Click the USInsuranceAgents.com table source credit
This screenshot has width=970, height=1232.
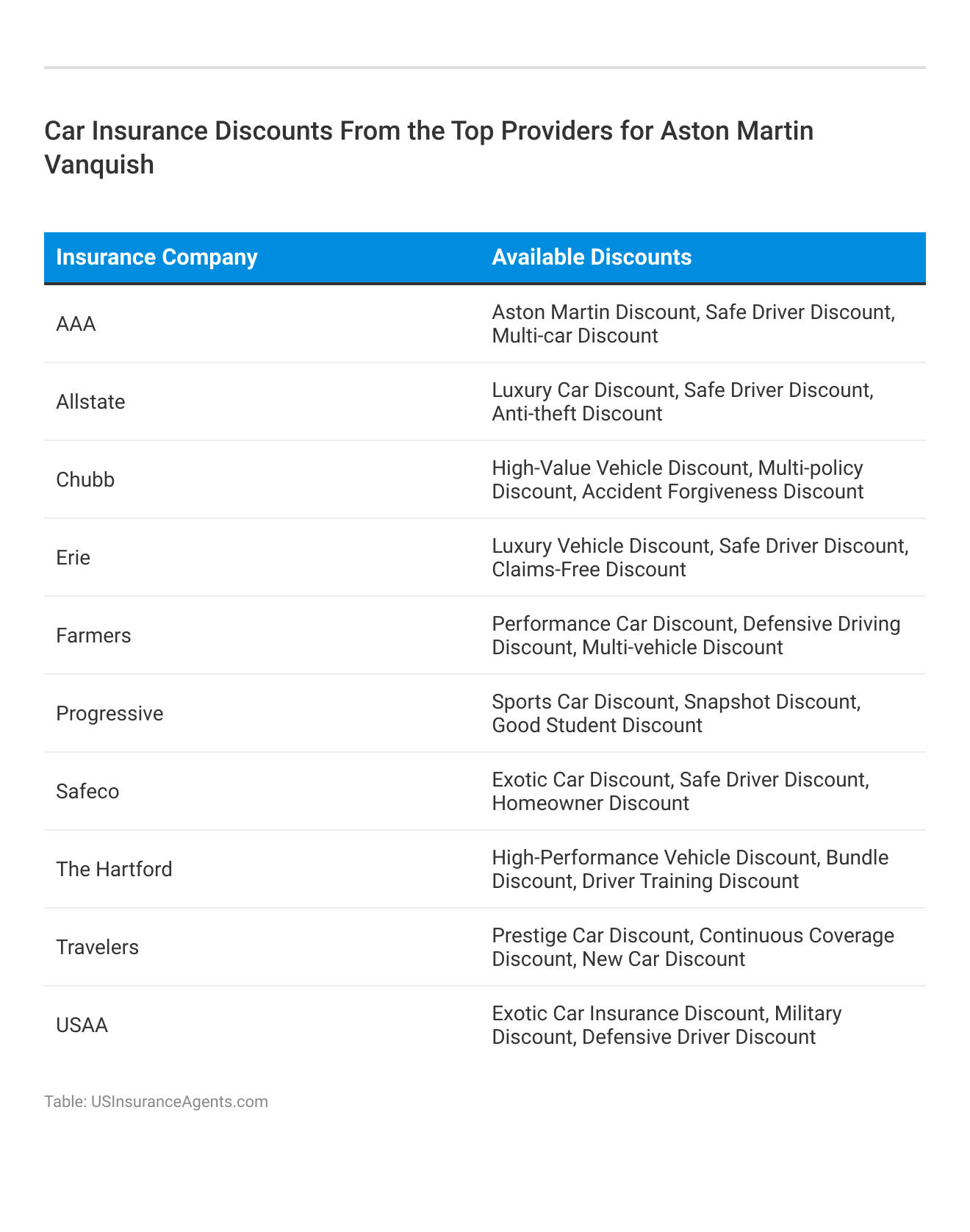(156, 1102)
